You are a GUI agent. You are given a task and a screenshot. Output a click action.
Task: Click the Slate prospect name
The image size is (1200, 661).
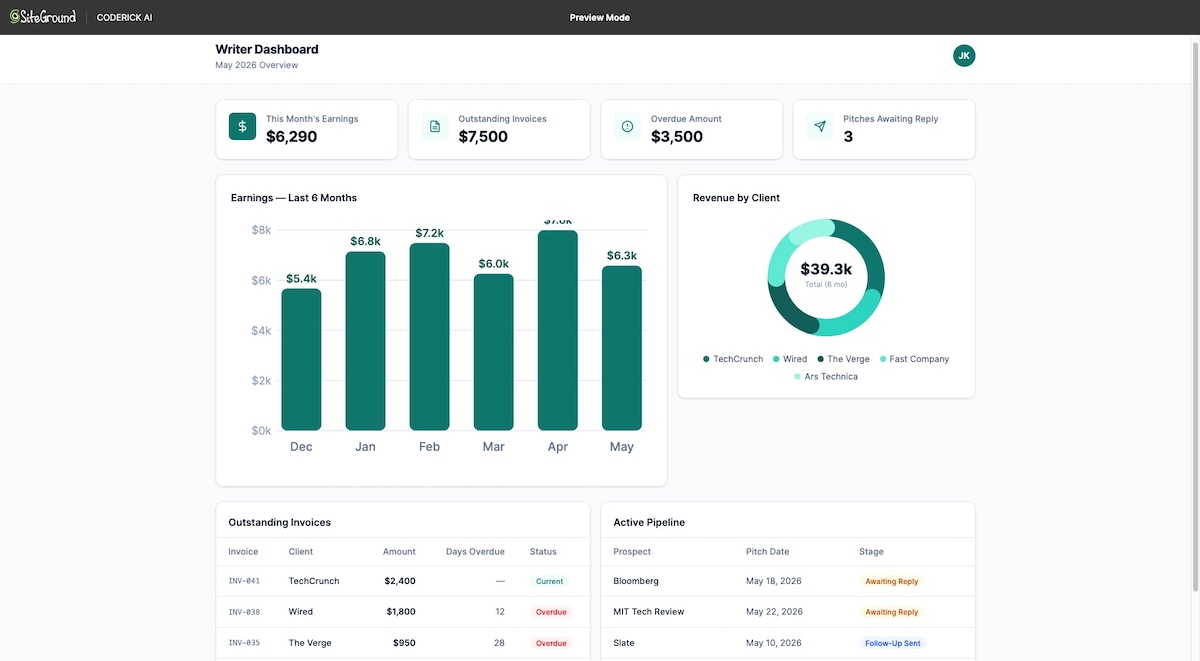click(624, 643)
